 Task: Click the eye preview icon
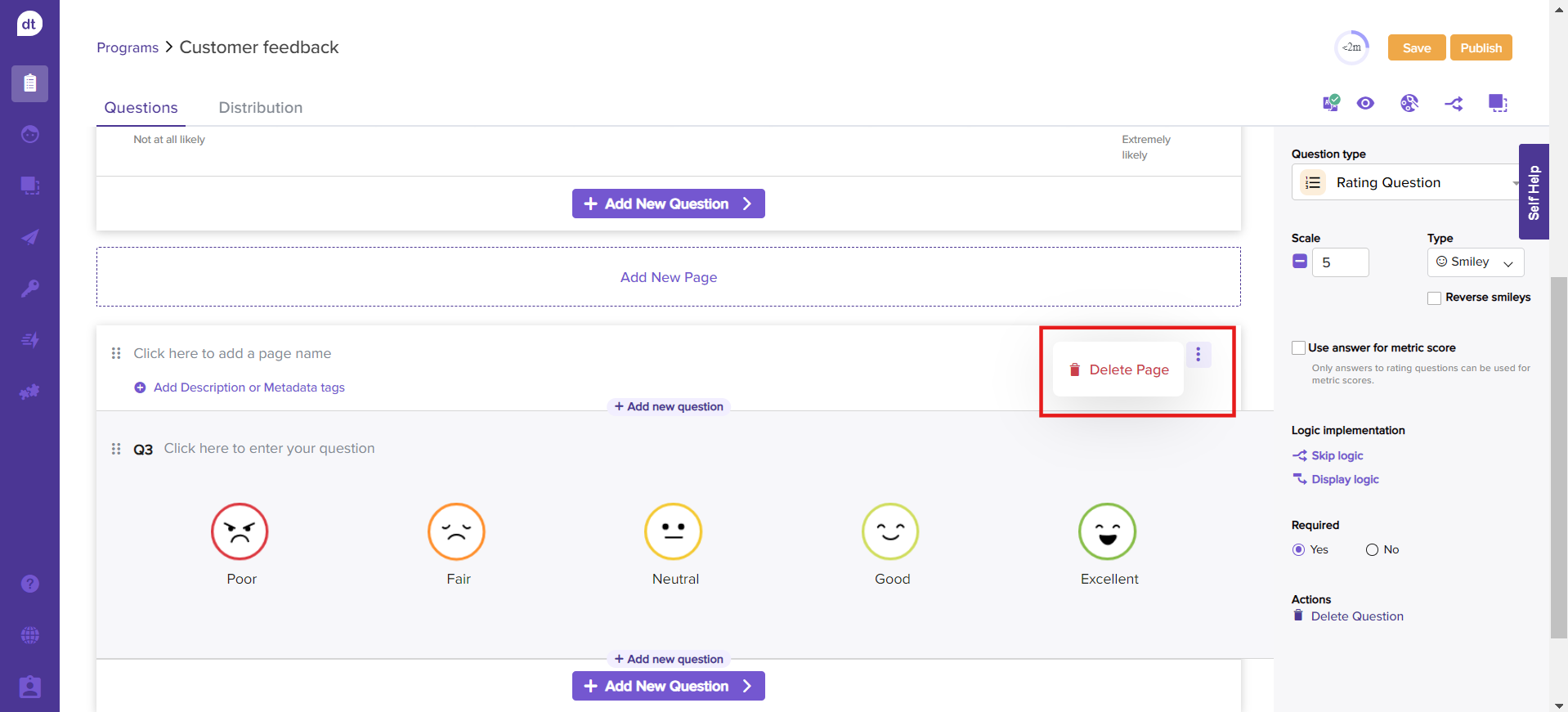1365,103
